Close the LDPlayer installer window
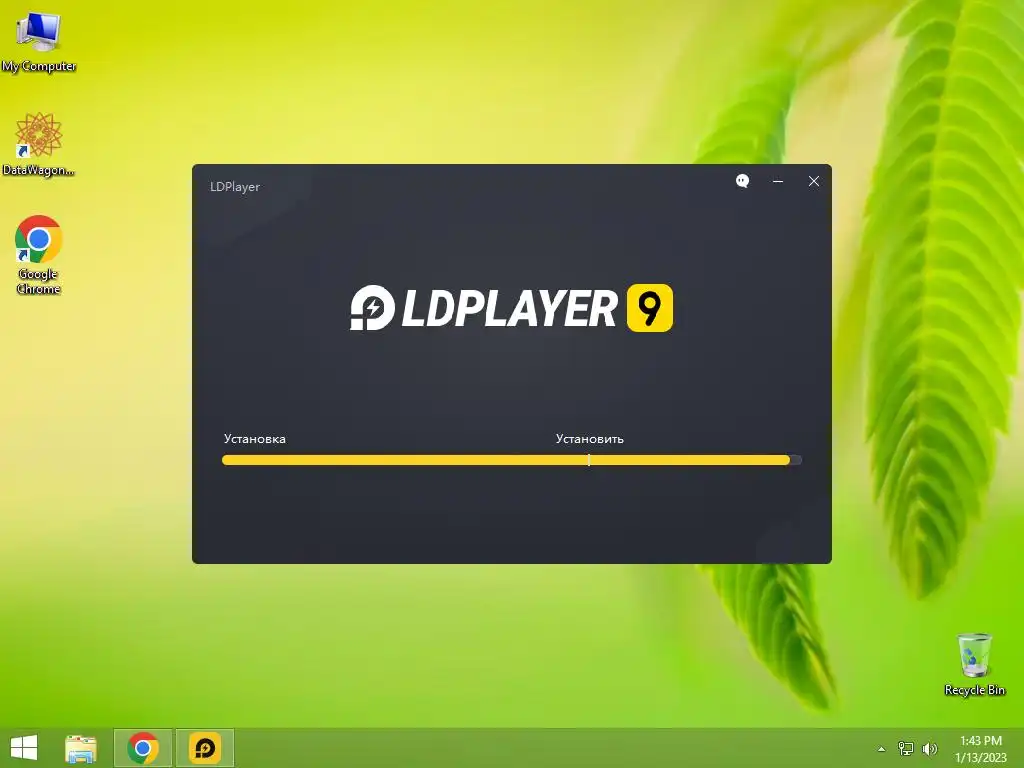The width and height of the screenshot is (1024, 768). 814,181
